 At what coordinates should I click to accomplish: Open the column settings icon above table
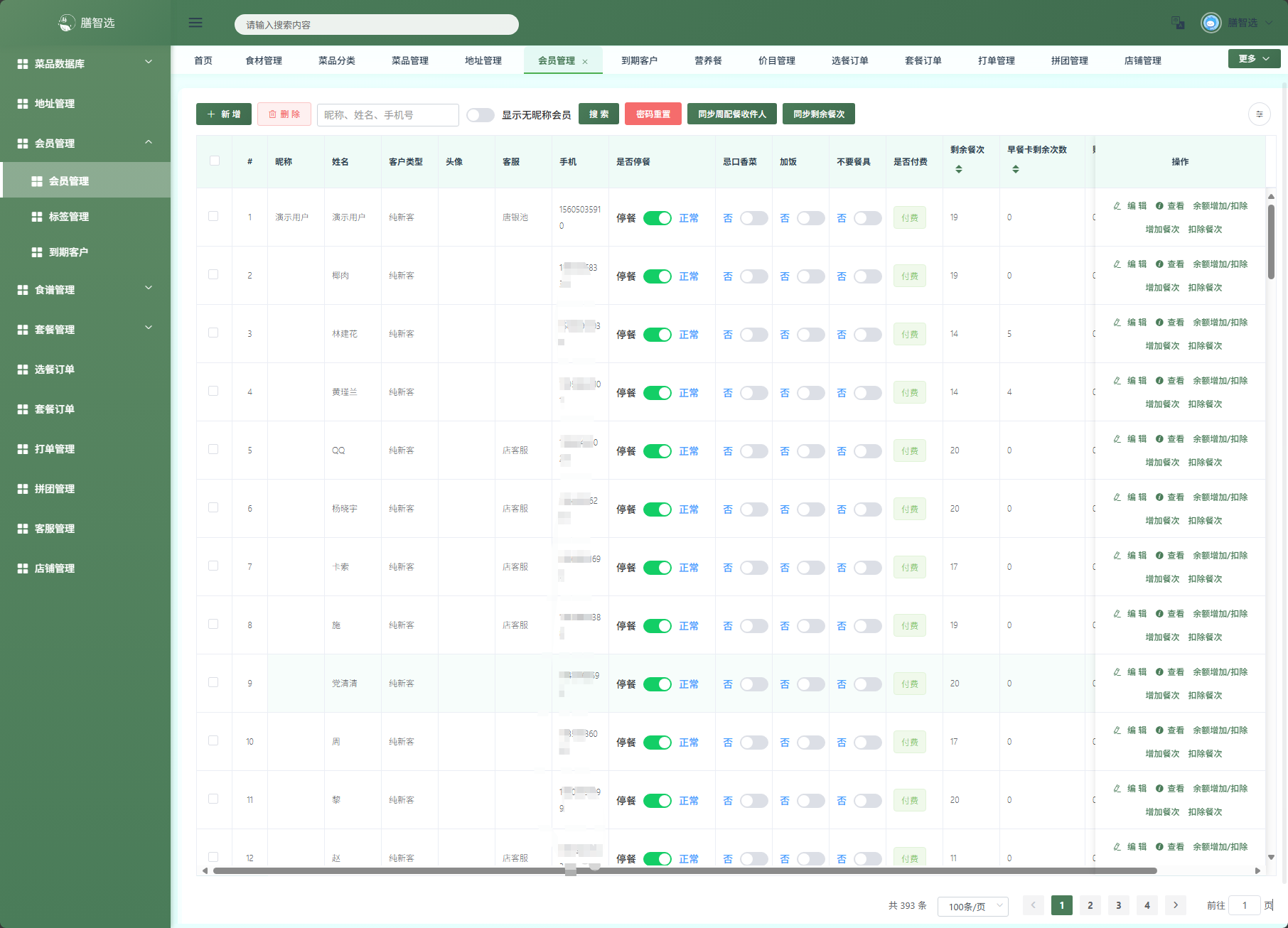(x=1259, y=114)
